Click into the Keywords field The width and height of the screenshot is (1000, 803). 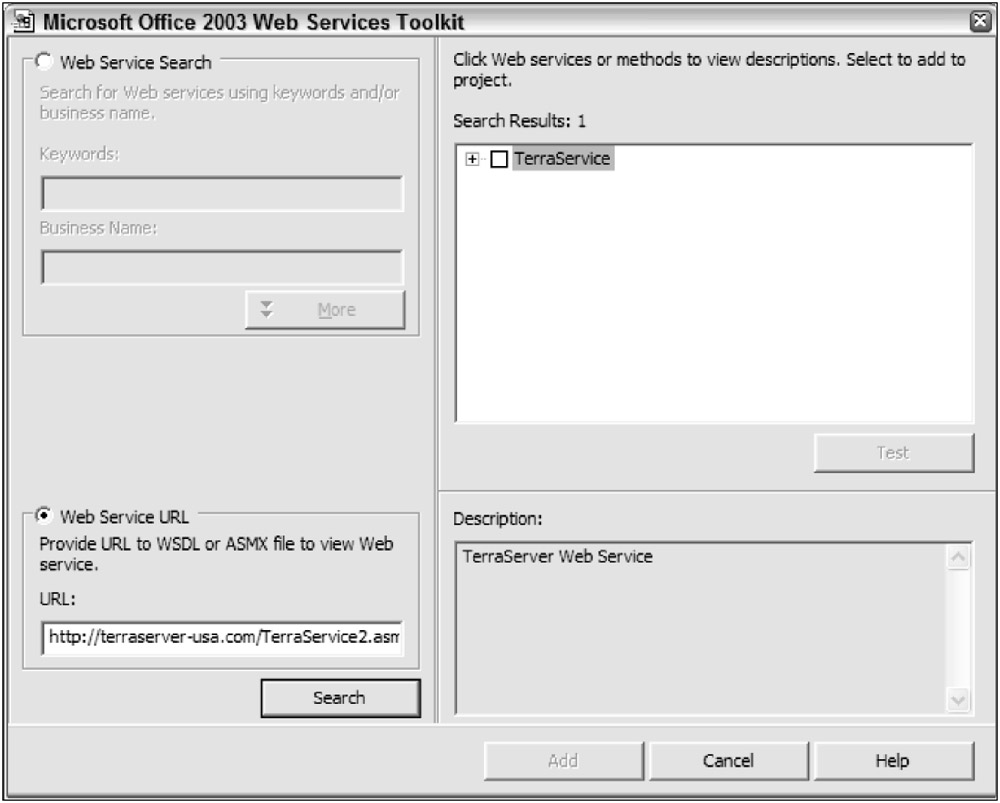click(x=222, y=194)
